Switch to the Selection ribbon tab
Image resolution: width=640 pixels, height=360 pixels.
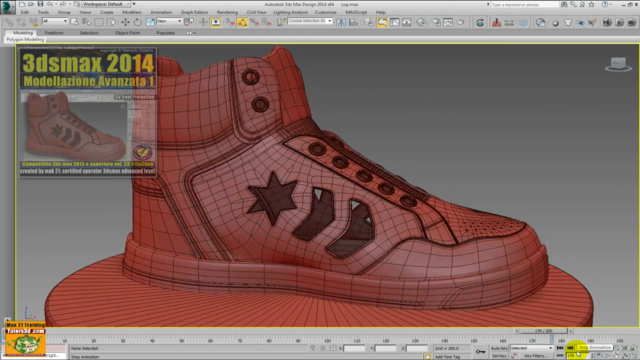(89, 33)
